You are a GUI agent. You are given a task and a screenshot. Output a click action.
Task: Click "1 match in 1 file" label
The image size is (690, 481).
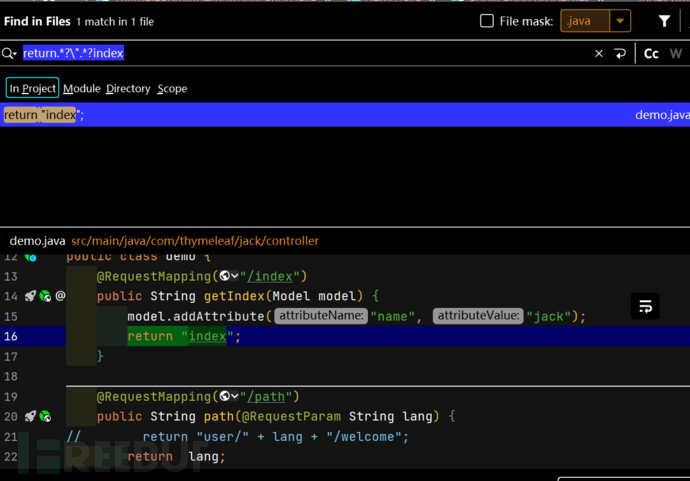point(115,22)
